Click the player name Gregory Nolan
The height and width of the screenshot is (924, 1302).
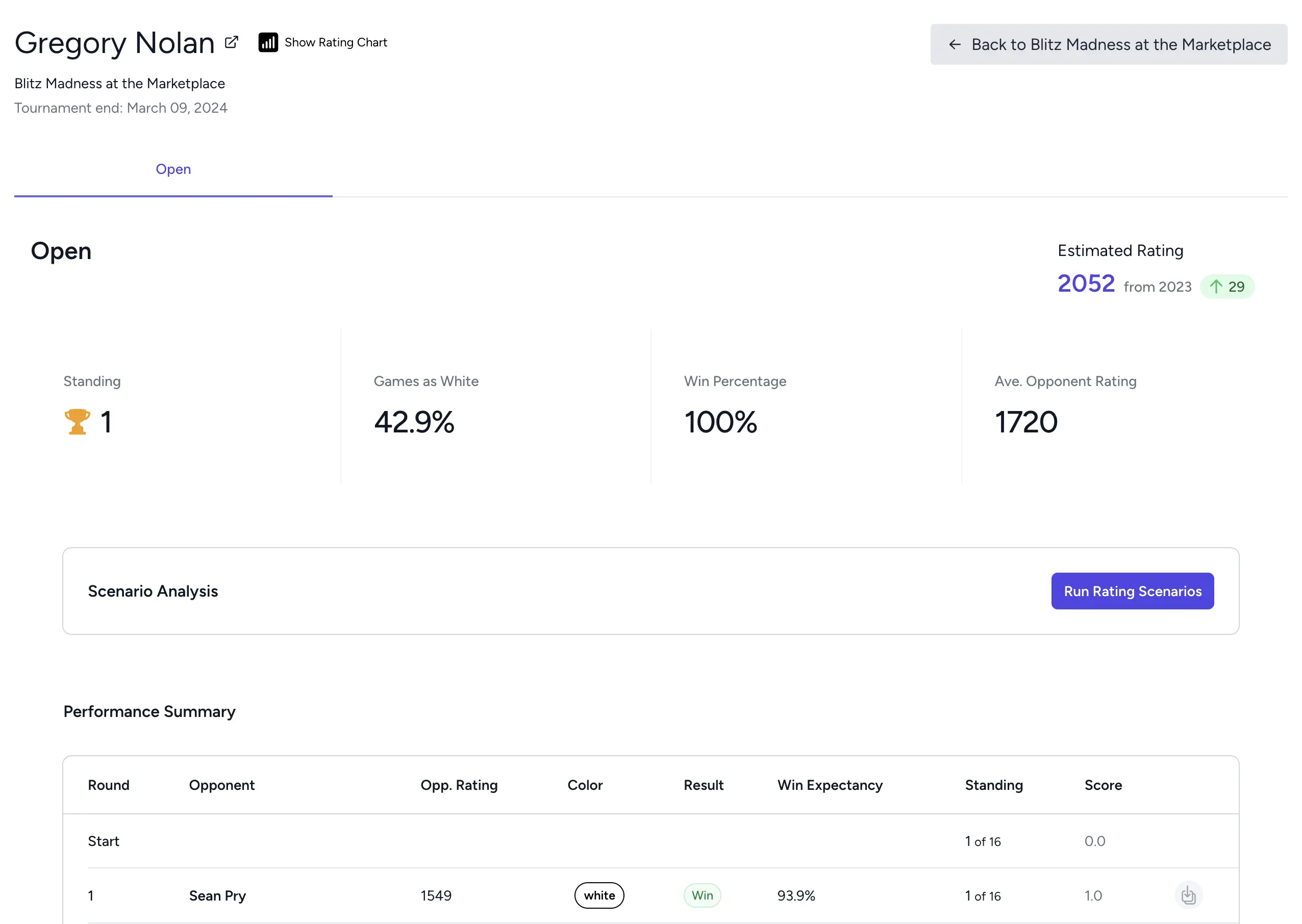pos(114,43)
